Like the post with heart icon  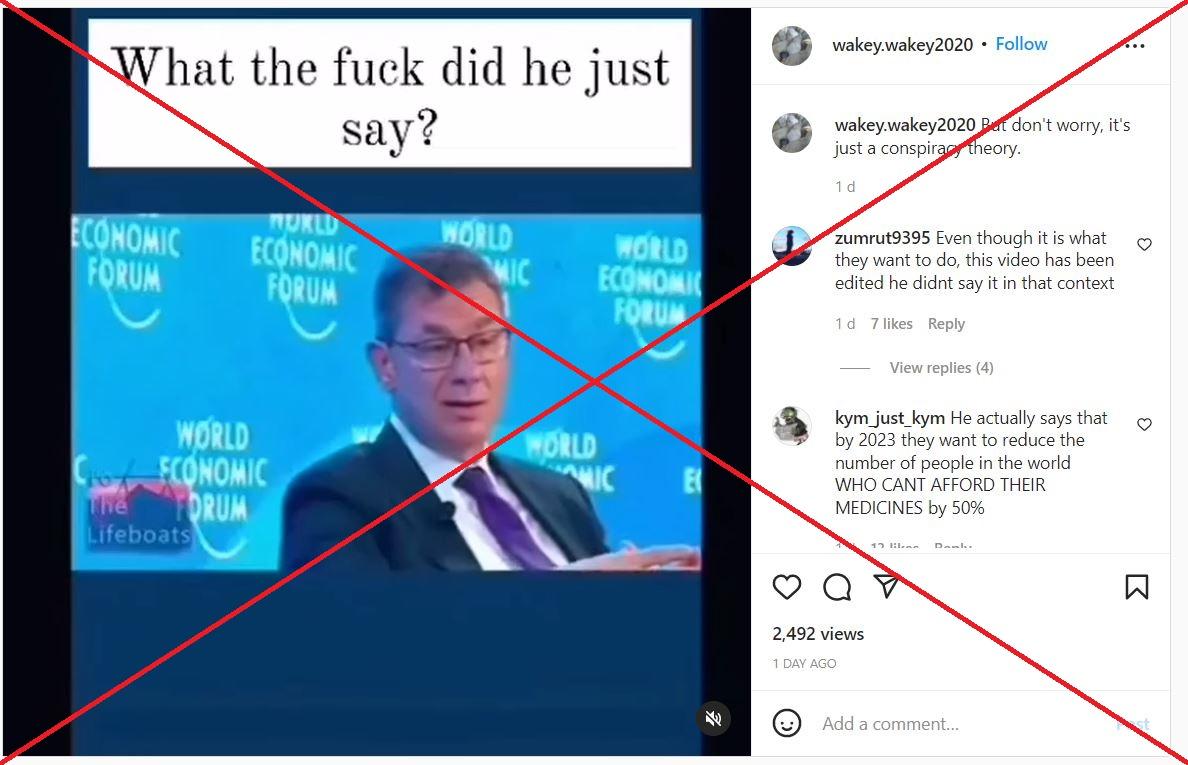pos(786,587)
